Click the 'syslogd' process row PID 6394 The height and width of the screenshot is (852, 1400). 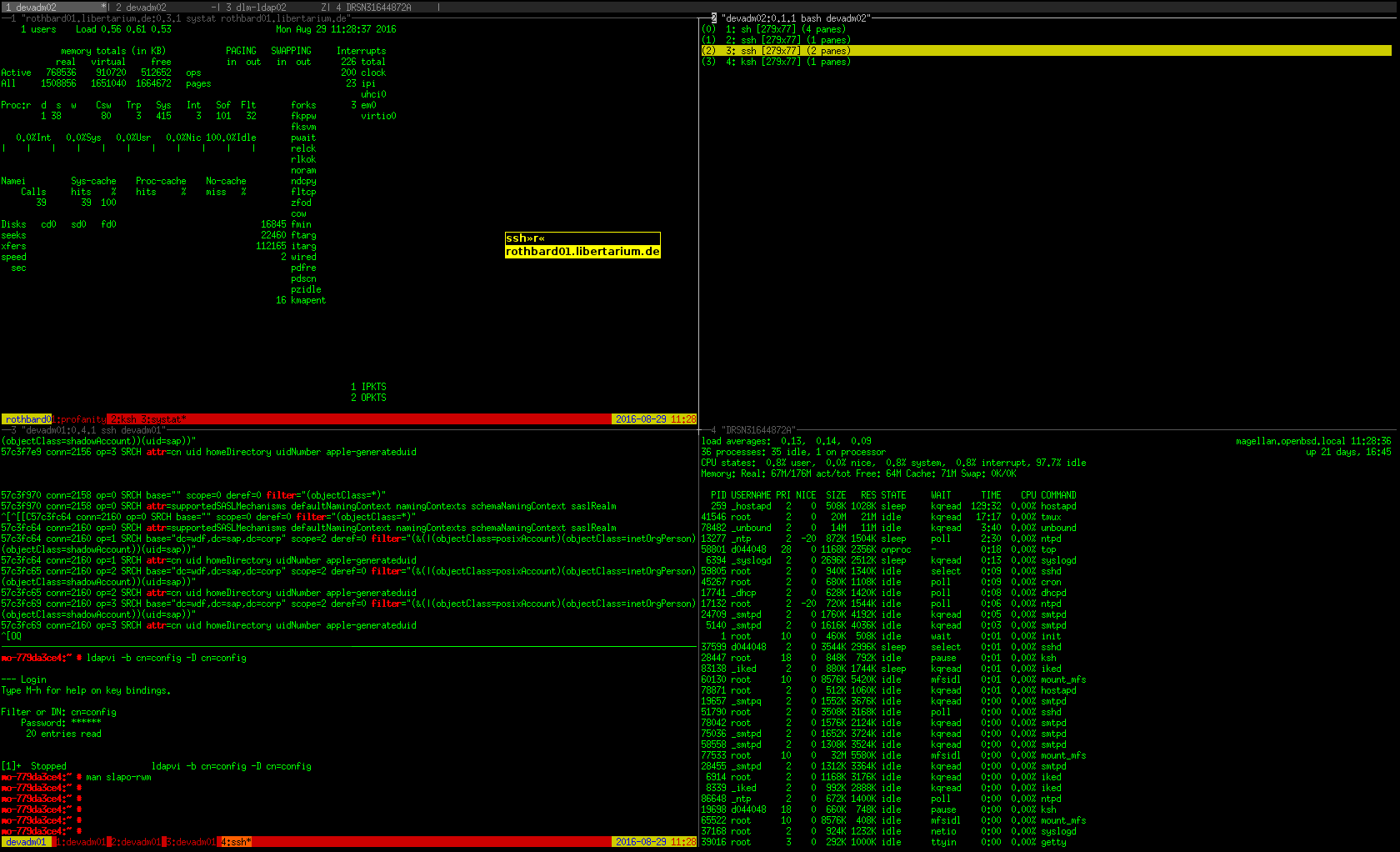tap(888, 560)
